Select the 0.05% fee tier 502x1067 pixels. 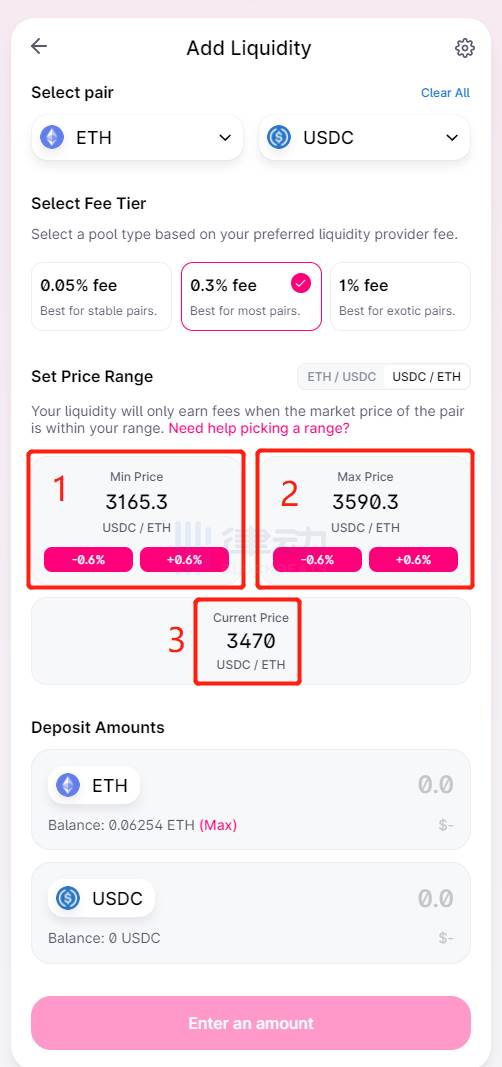[101, 297]
